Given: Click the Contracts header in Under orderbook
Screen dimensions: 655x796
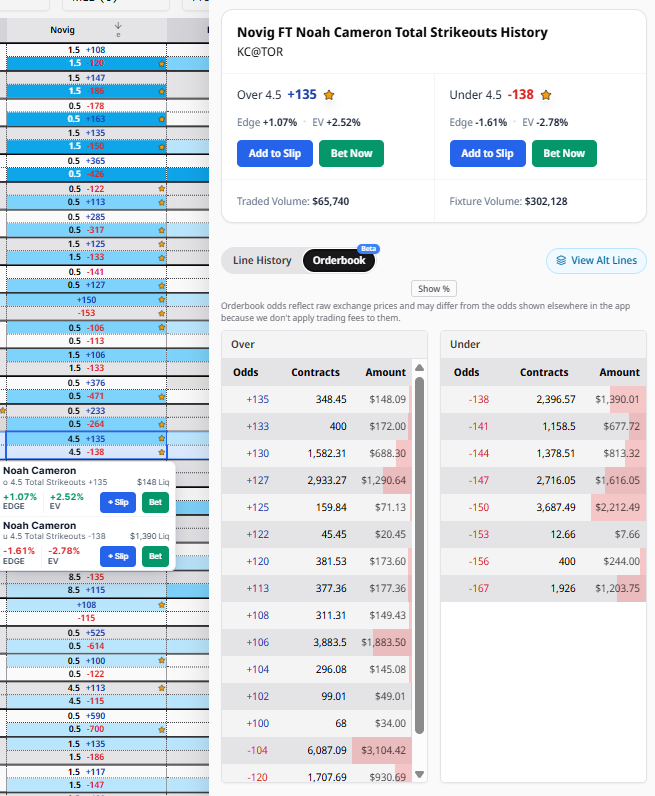Looking at the screenshot, I should (x=544, y=372).
